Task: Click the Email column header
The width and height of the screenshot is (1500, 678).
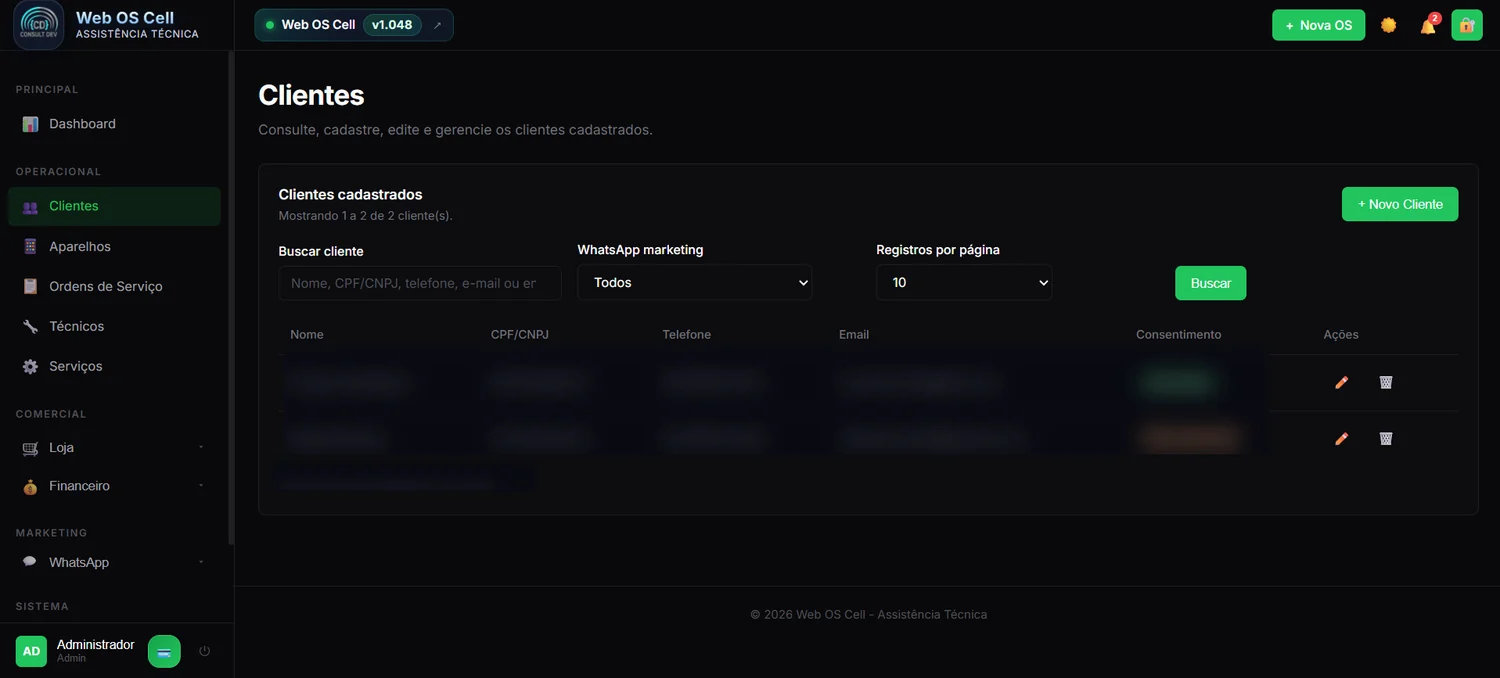Action: [x=854, y=335]
